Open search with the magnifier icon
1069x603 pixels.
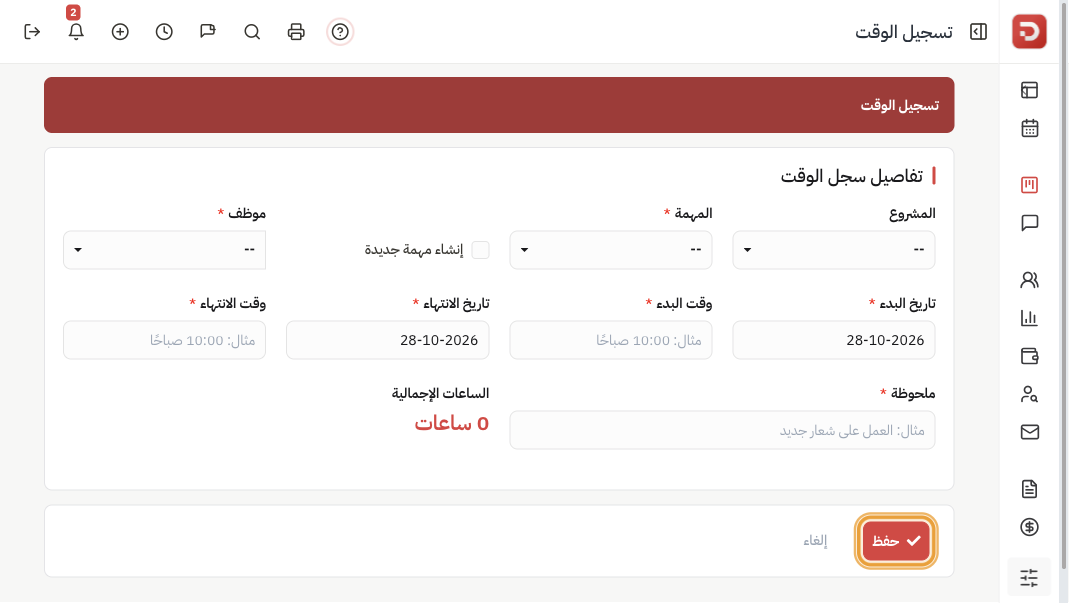[252, 32]
